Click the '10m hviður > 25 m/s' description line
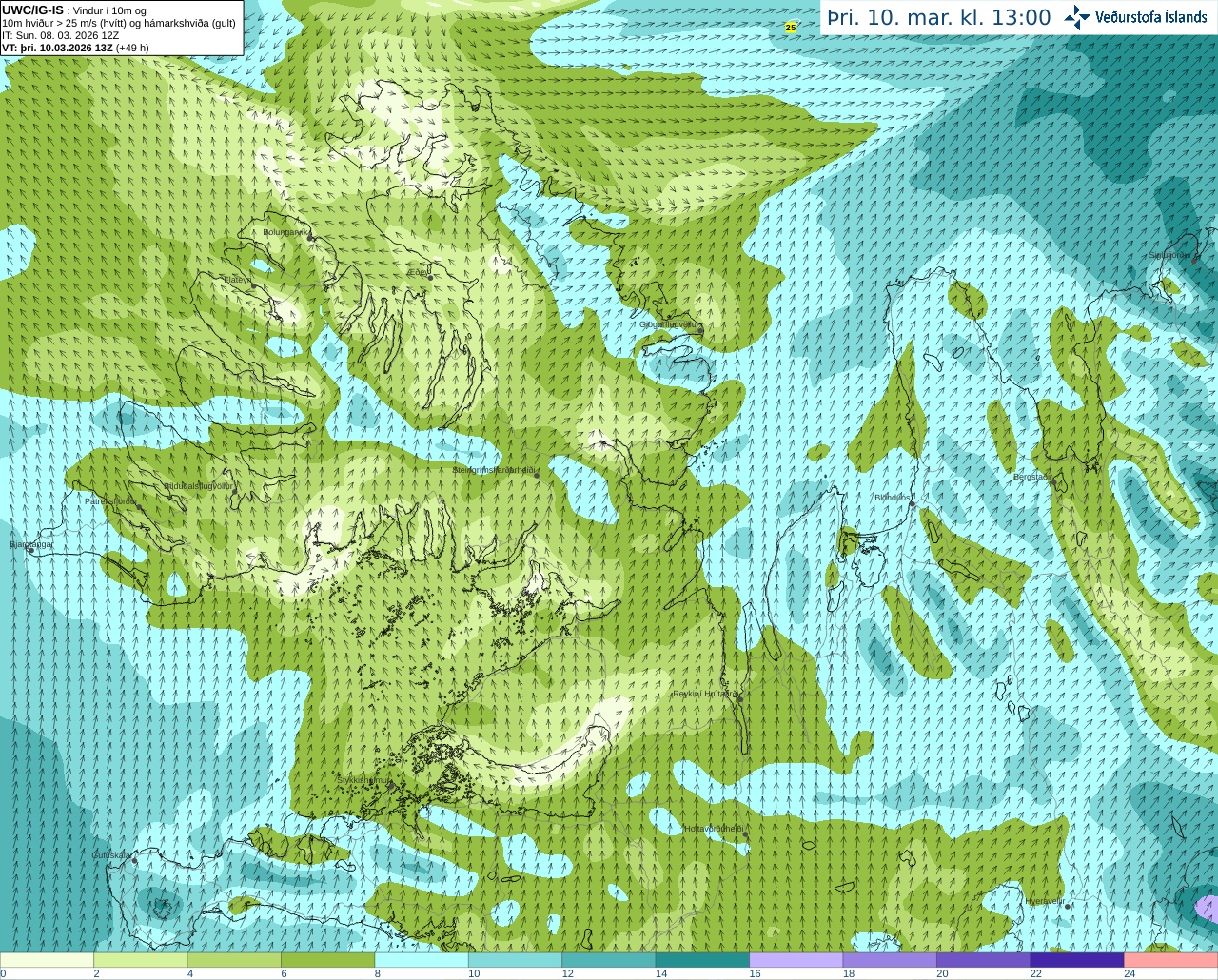 coord(119,23)
